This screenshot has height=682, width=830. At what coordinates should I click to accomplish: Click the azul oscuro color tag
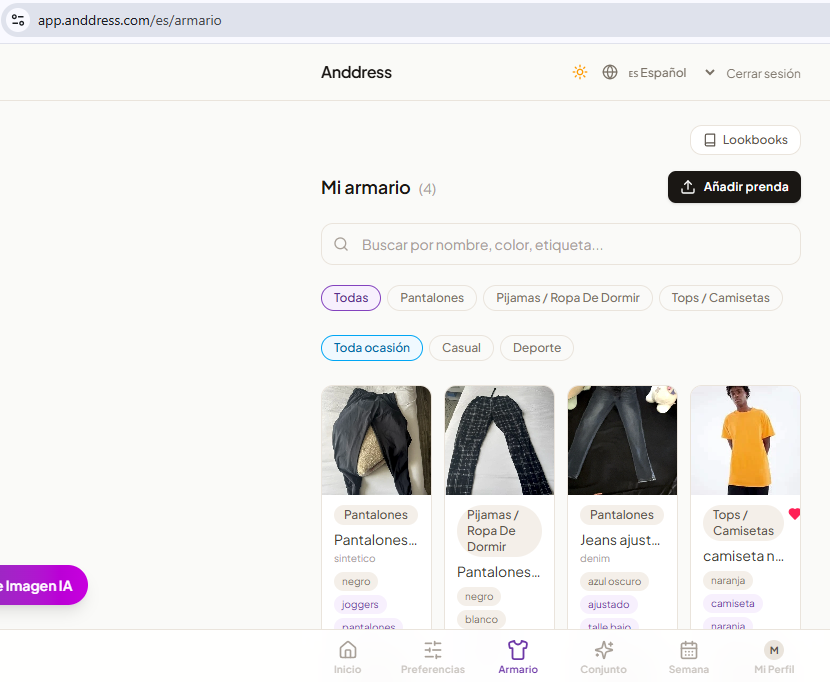click(x=614, y=581)
